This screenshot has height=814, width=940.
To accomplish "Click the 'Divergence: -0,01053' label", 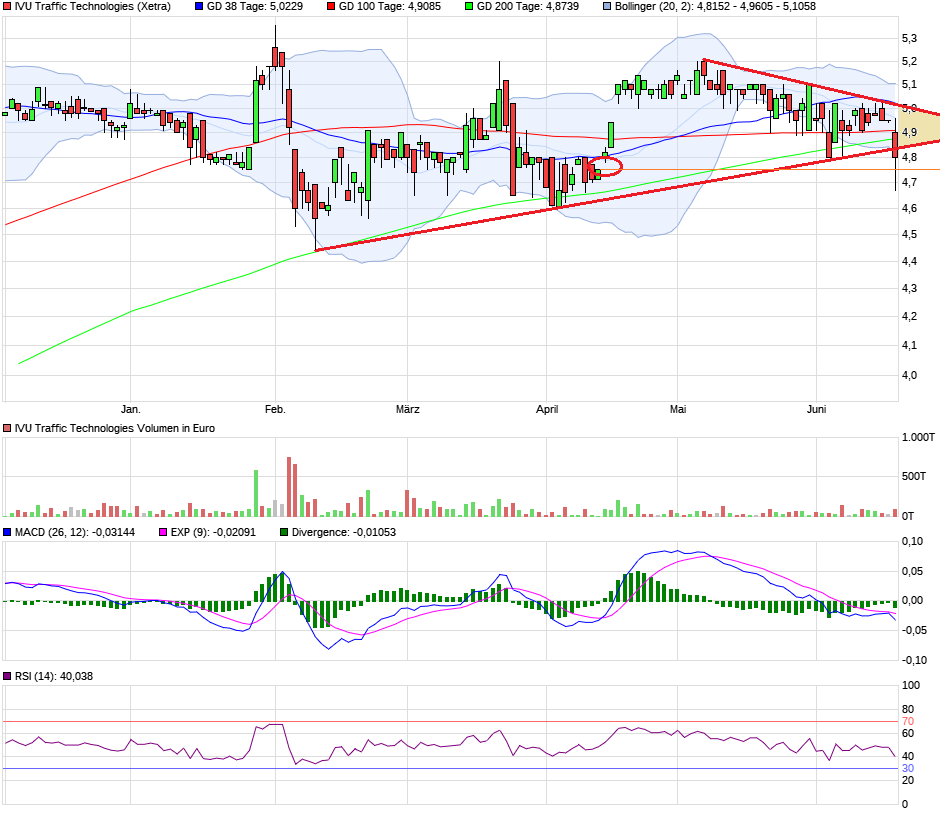I will pos(344,532).
